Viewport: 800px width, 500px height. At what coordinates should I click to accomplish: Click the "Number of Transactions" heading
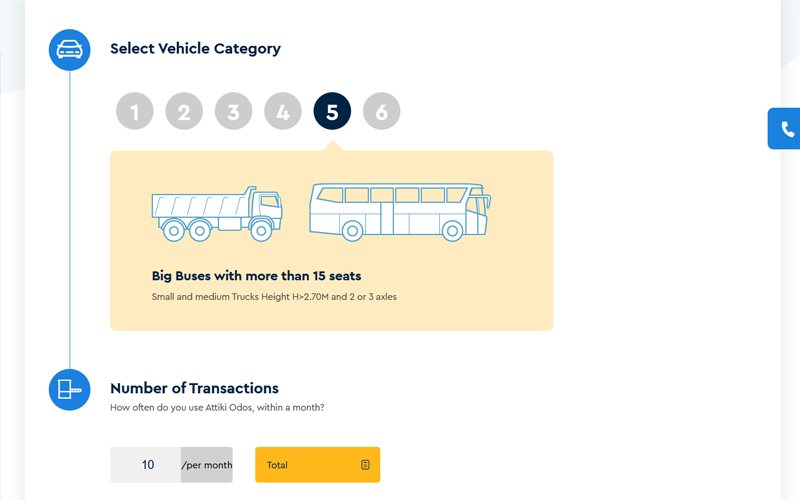click(194, 388)
